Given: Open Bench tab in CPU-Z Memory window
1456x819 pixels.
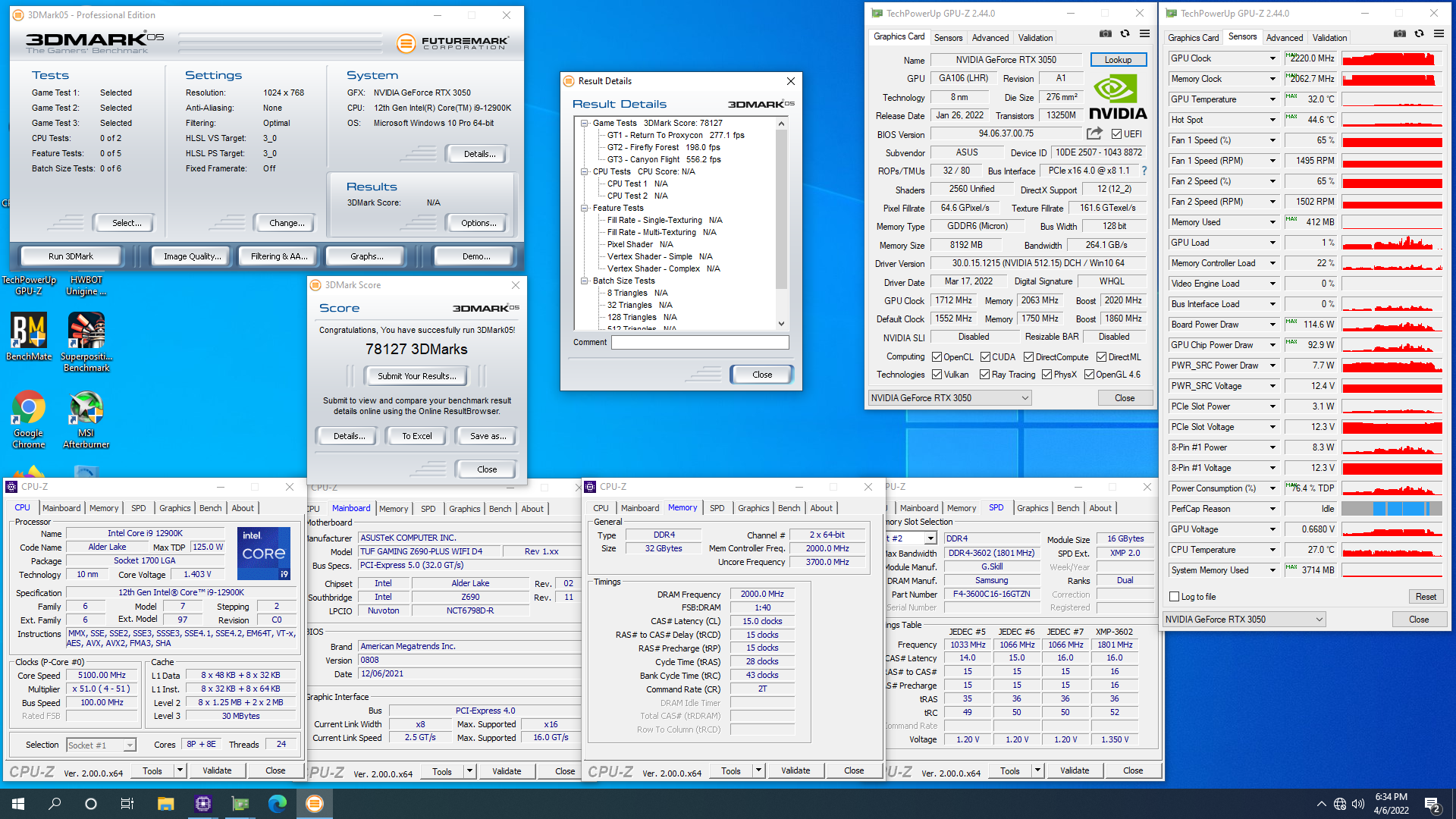Looking at the screenshot, I should coord(789,508).
